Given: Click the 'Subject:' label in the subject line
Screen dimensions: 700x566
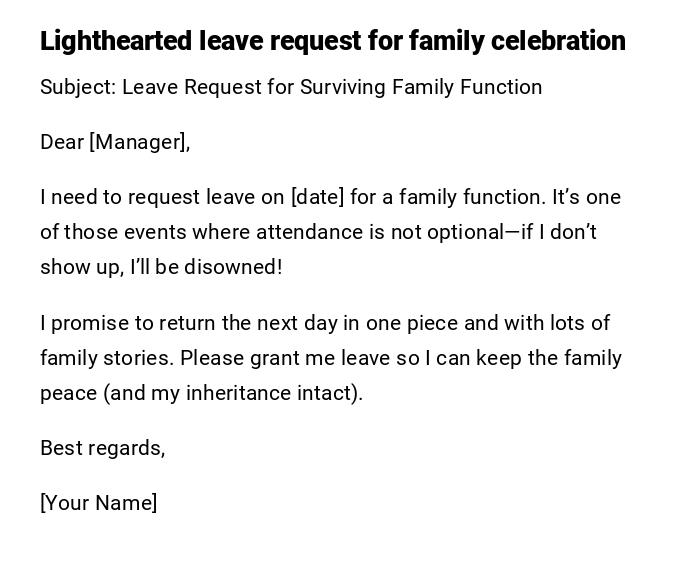Looking at the screenshot, I should point(78,87).
